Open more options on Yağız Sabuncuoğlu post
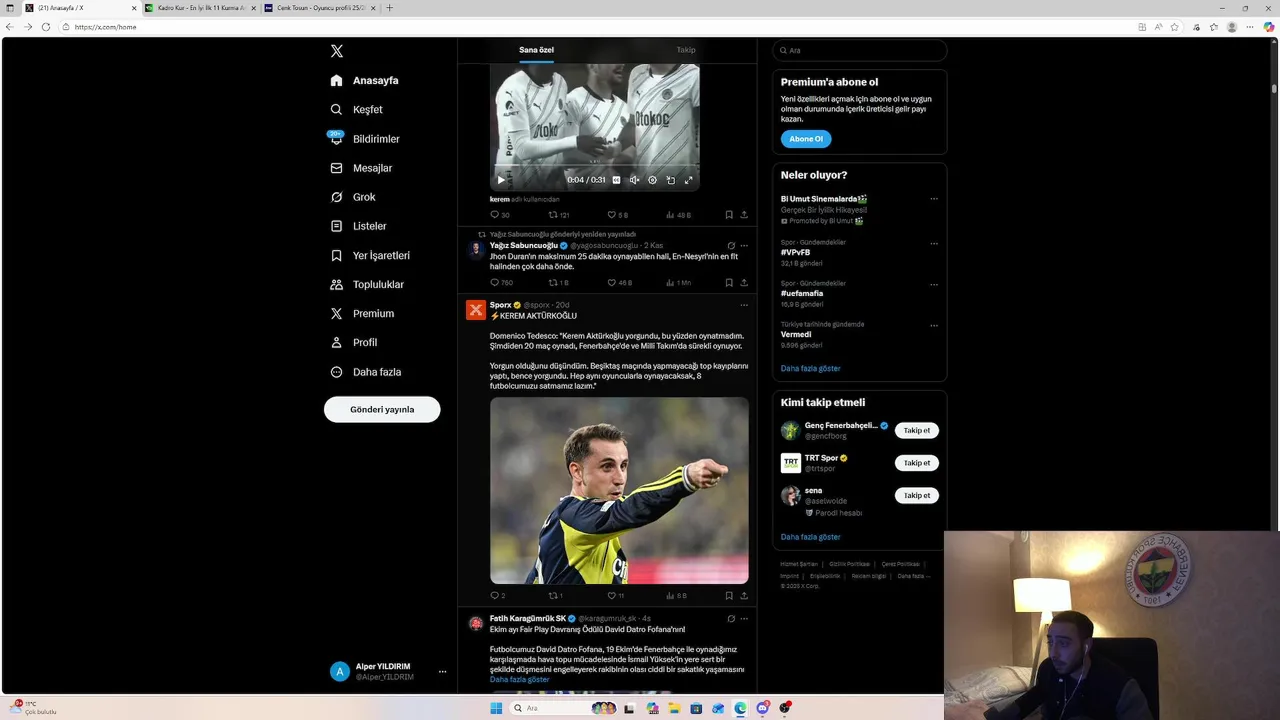 [x=744, y=246]
